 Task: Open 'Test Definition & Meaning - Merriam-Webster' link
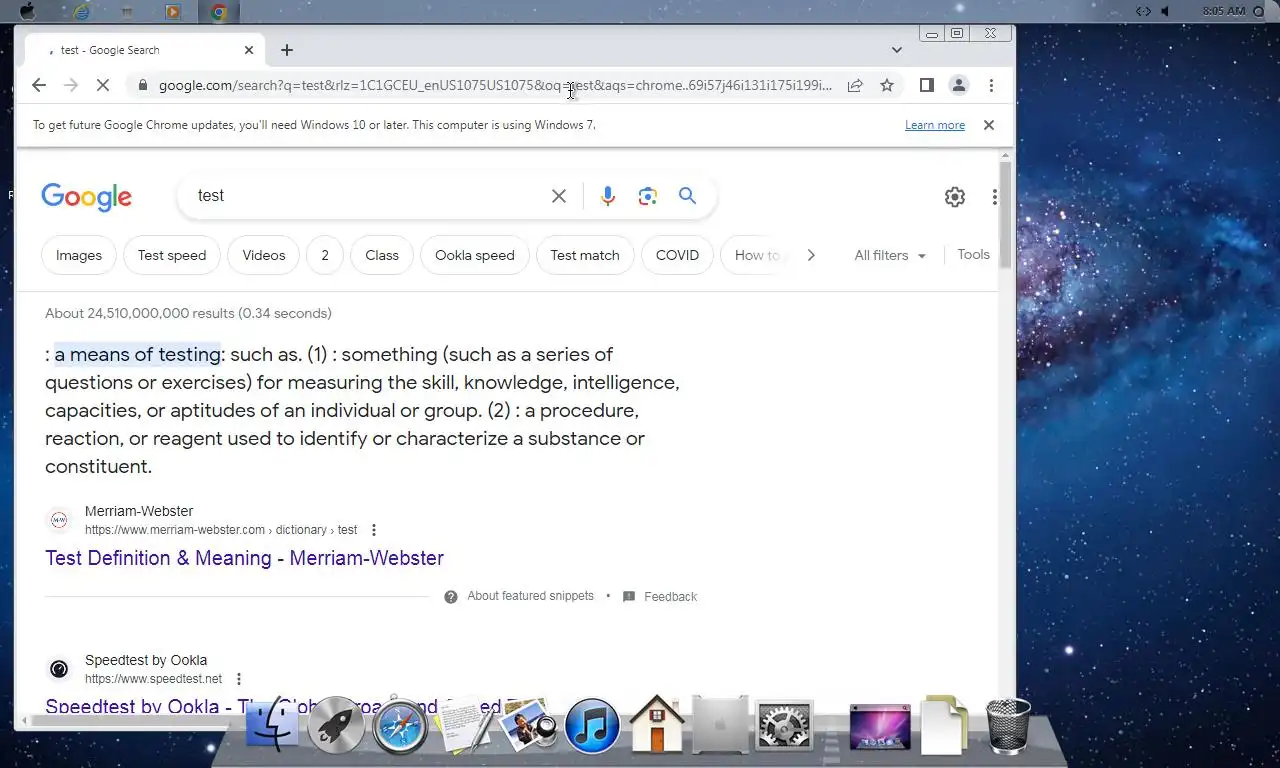[244, 558]
